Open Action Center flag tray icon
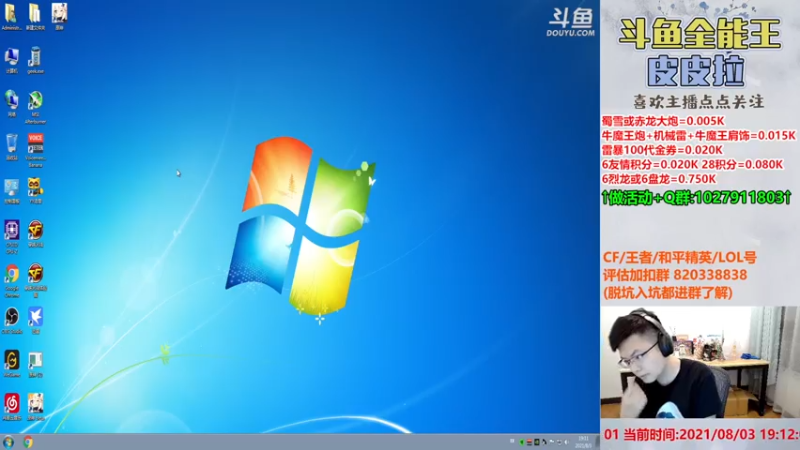This screenshot has width=800, height=450. [x=552, y=442]
